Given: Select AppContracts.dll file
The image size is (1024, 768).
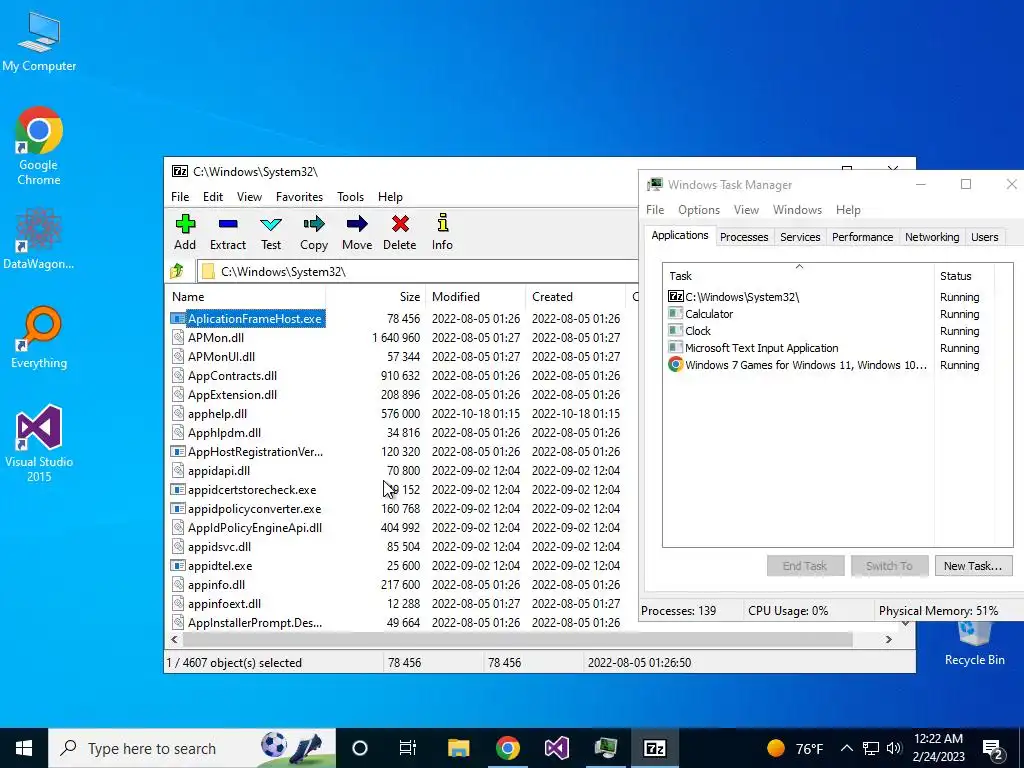Looking at the screenshot, I should (232, 376).
